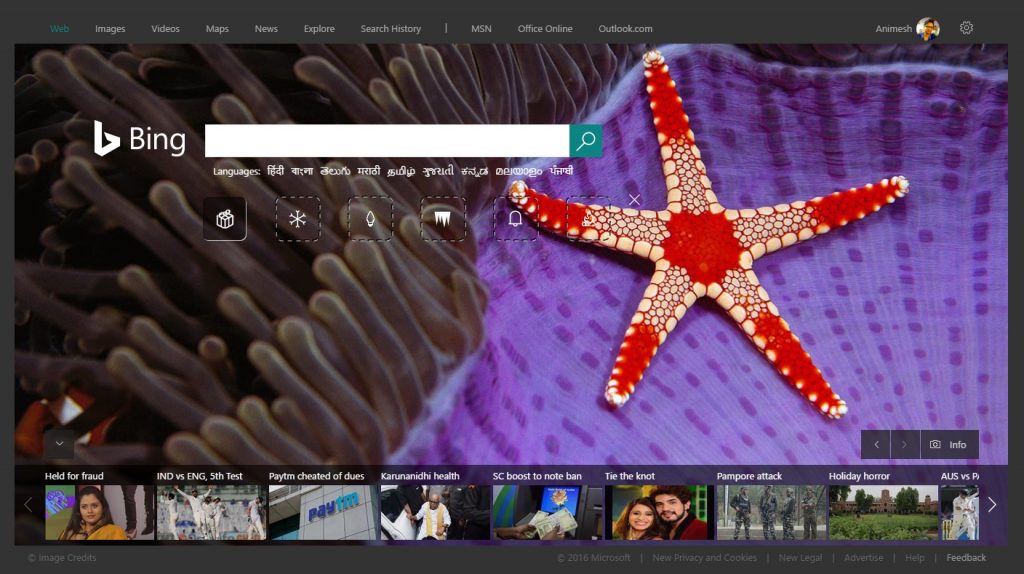The width and height of the screenshot is (1024, 574).
Task: Select the snowflake holiday icon
Action: point(298,219)
